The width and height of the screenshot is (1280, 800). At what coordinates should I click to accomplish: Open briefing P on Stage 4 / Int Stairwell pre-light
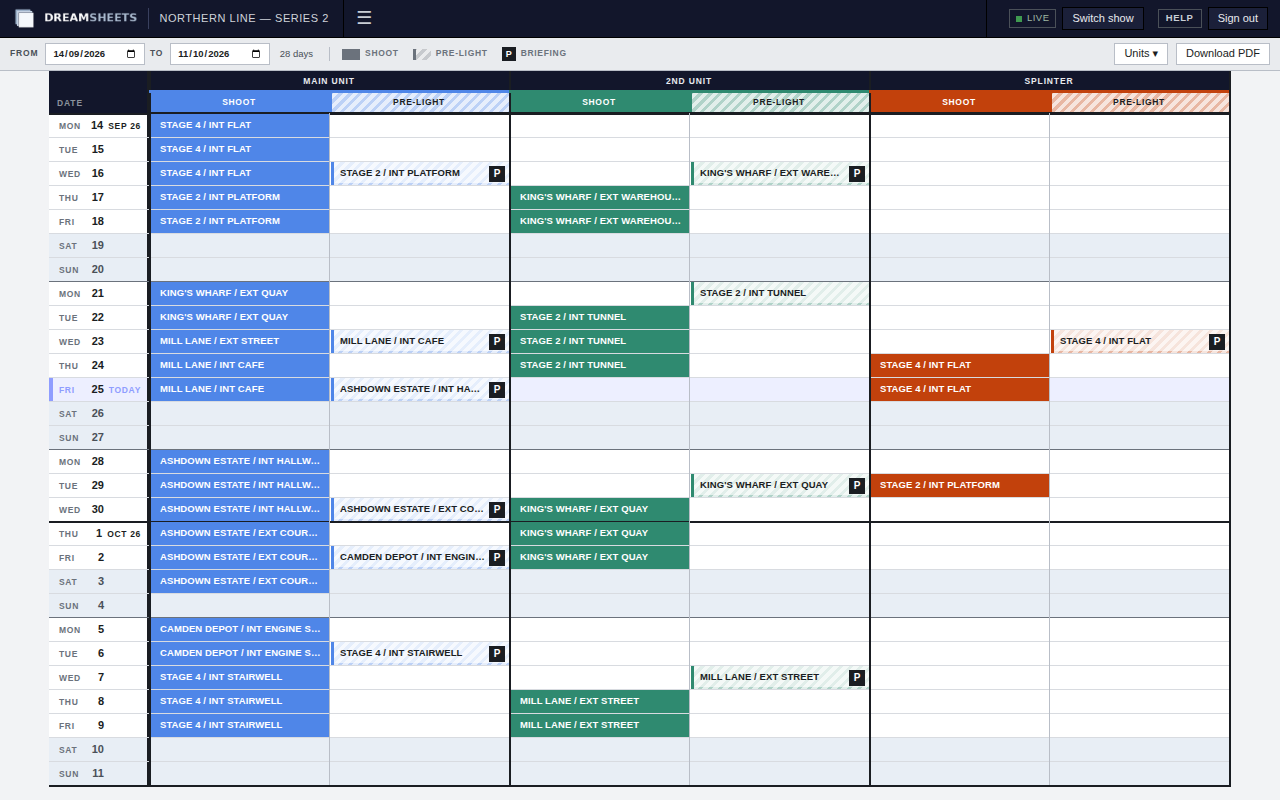(497, 654)
